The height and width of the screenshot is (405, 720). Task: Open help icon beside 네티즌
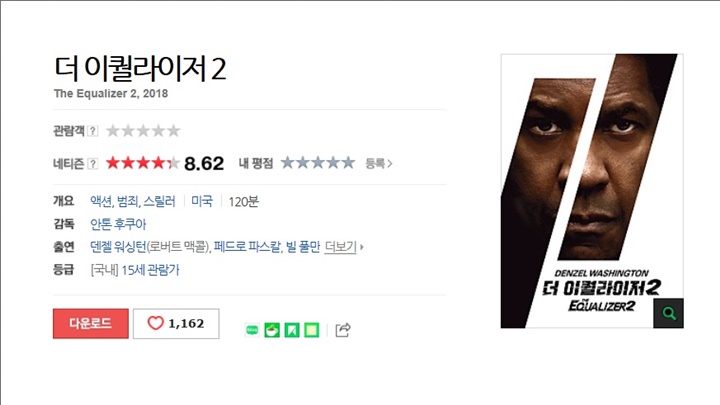coord(93,163)
